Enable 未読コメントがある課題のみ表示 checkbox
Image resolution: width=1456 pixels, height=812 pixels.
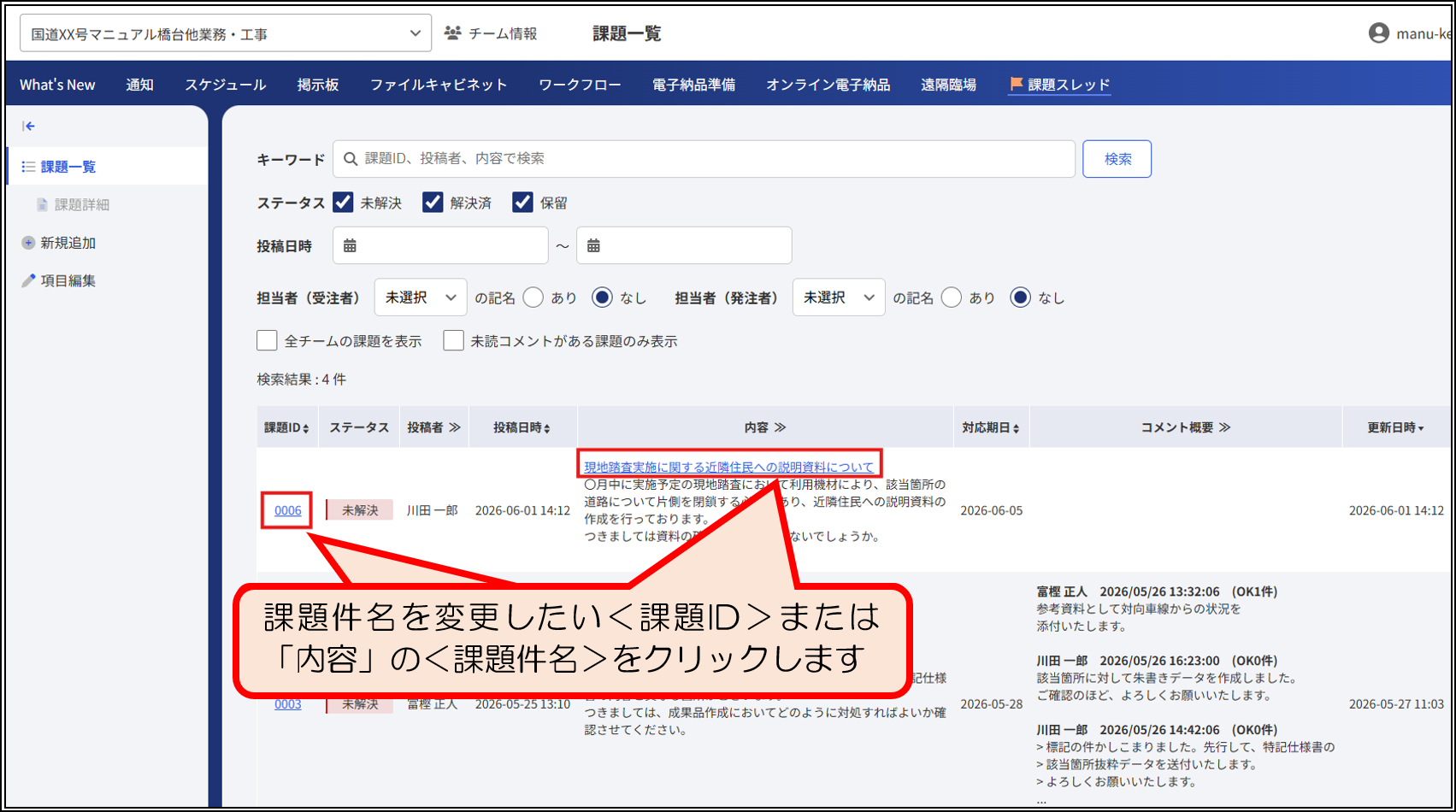coord(453,341)
